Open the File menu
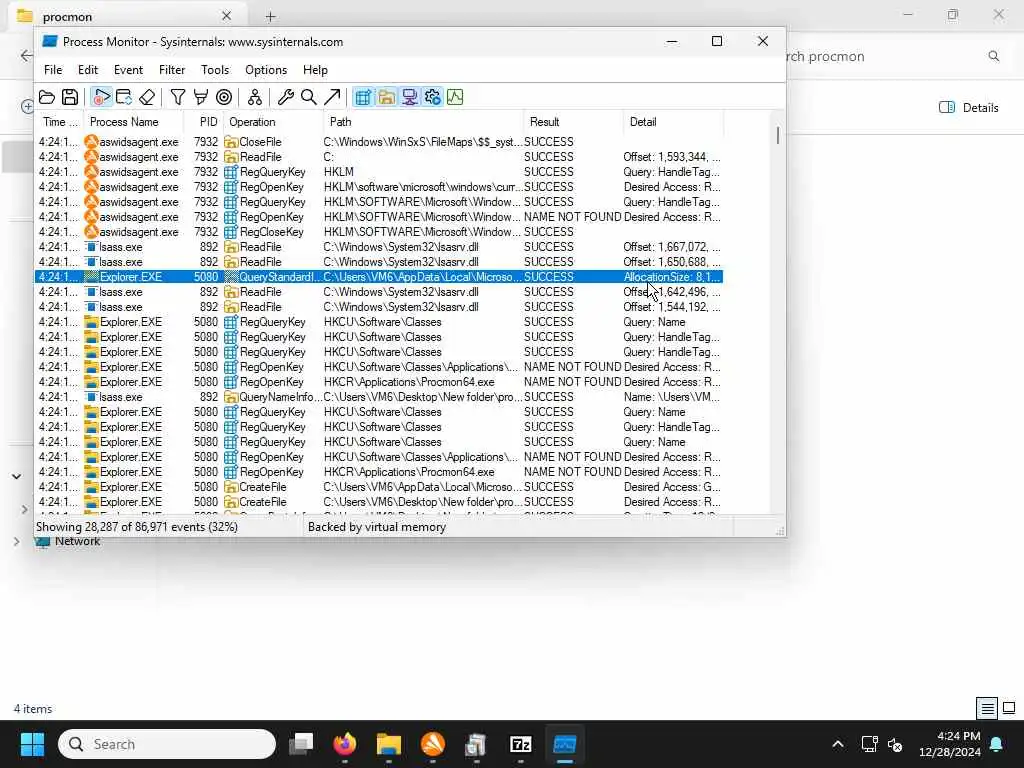Image resolution: width=1024 pixels, height=768 pixels. 53,70
